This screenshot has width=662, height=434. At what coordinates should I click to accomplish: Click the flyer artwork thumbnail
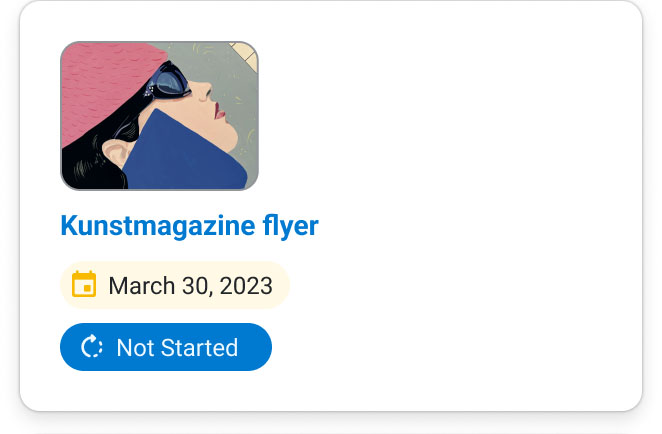(159, 115)
